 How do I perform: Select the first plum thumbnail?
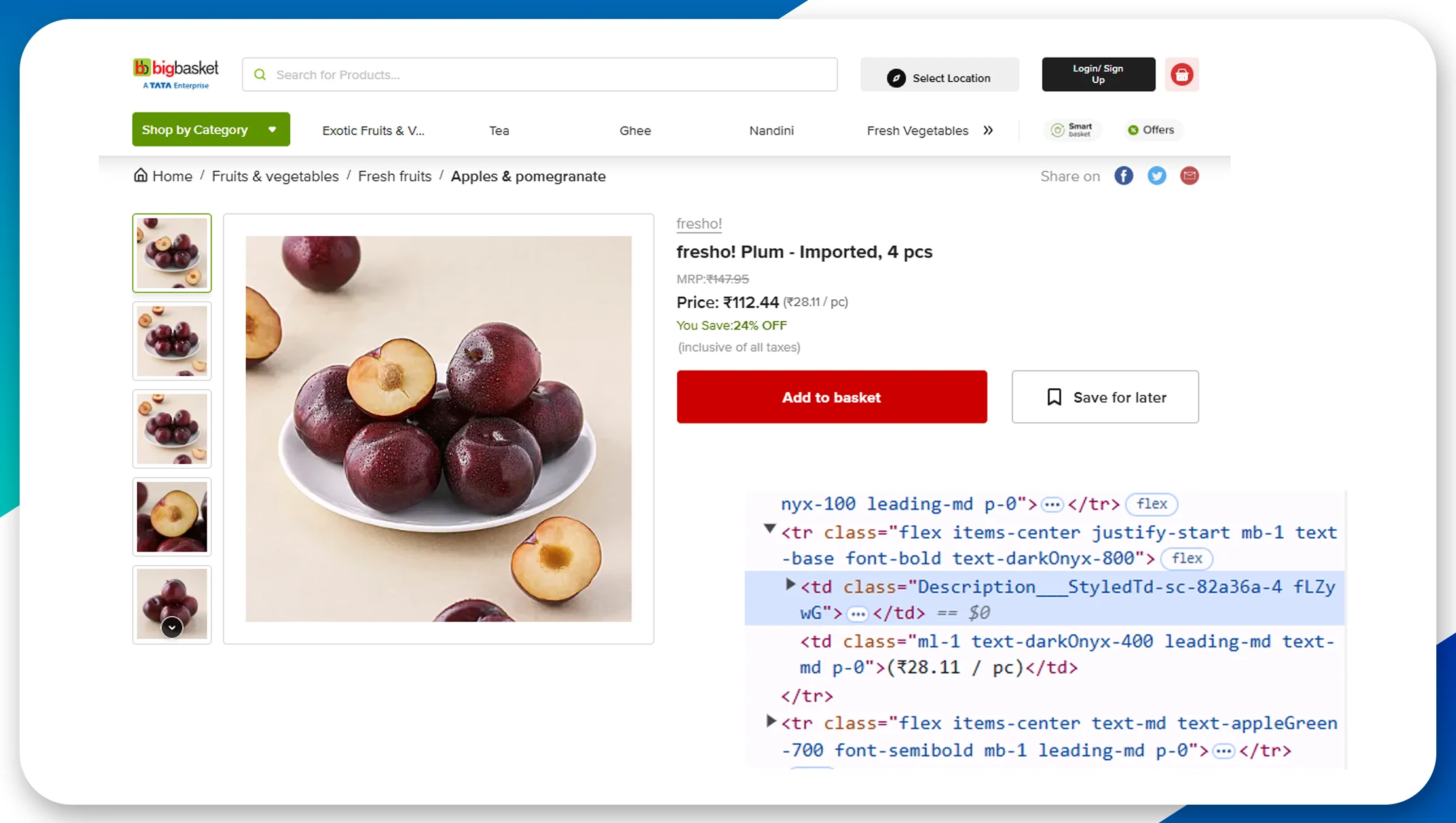(172, 253)
